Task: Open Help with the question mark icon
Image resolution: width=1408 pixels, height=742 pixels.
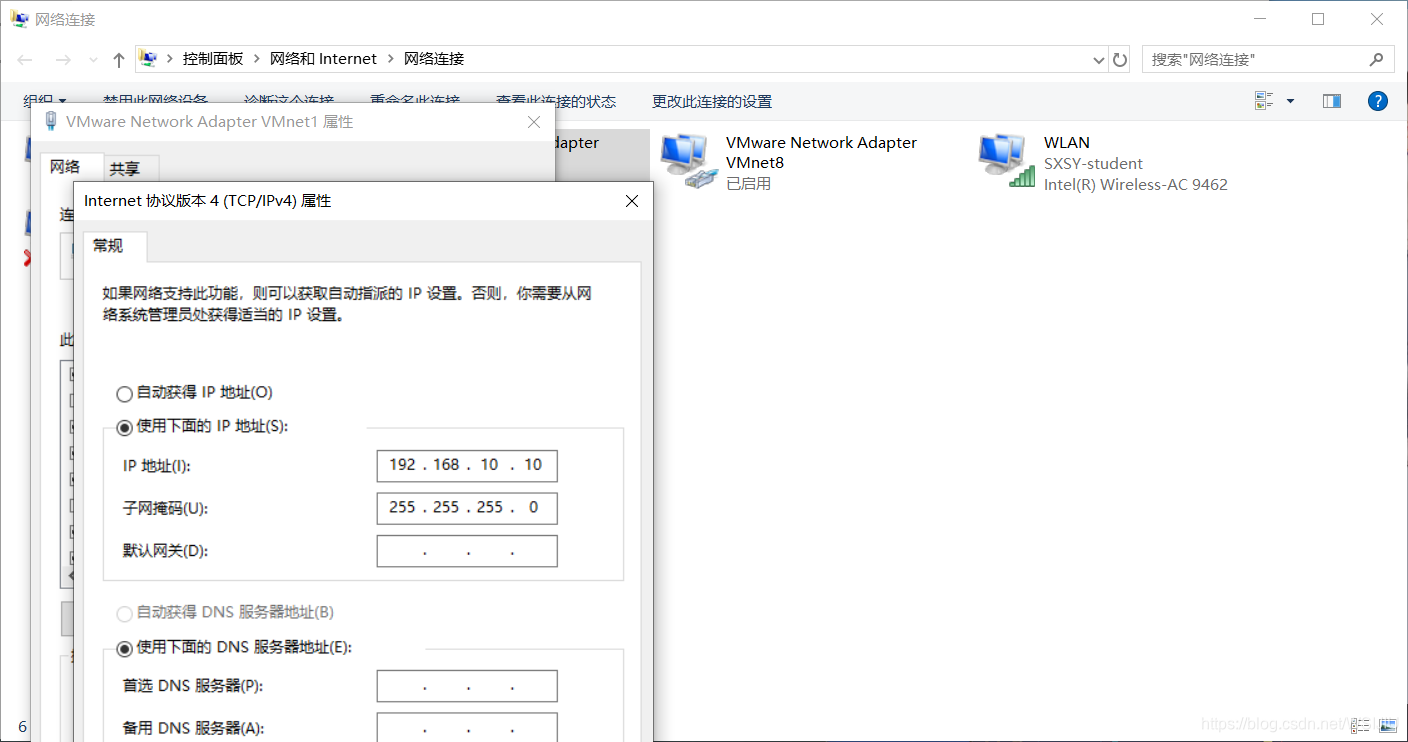Action: click(x=1378, y=101)
